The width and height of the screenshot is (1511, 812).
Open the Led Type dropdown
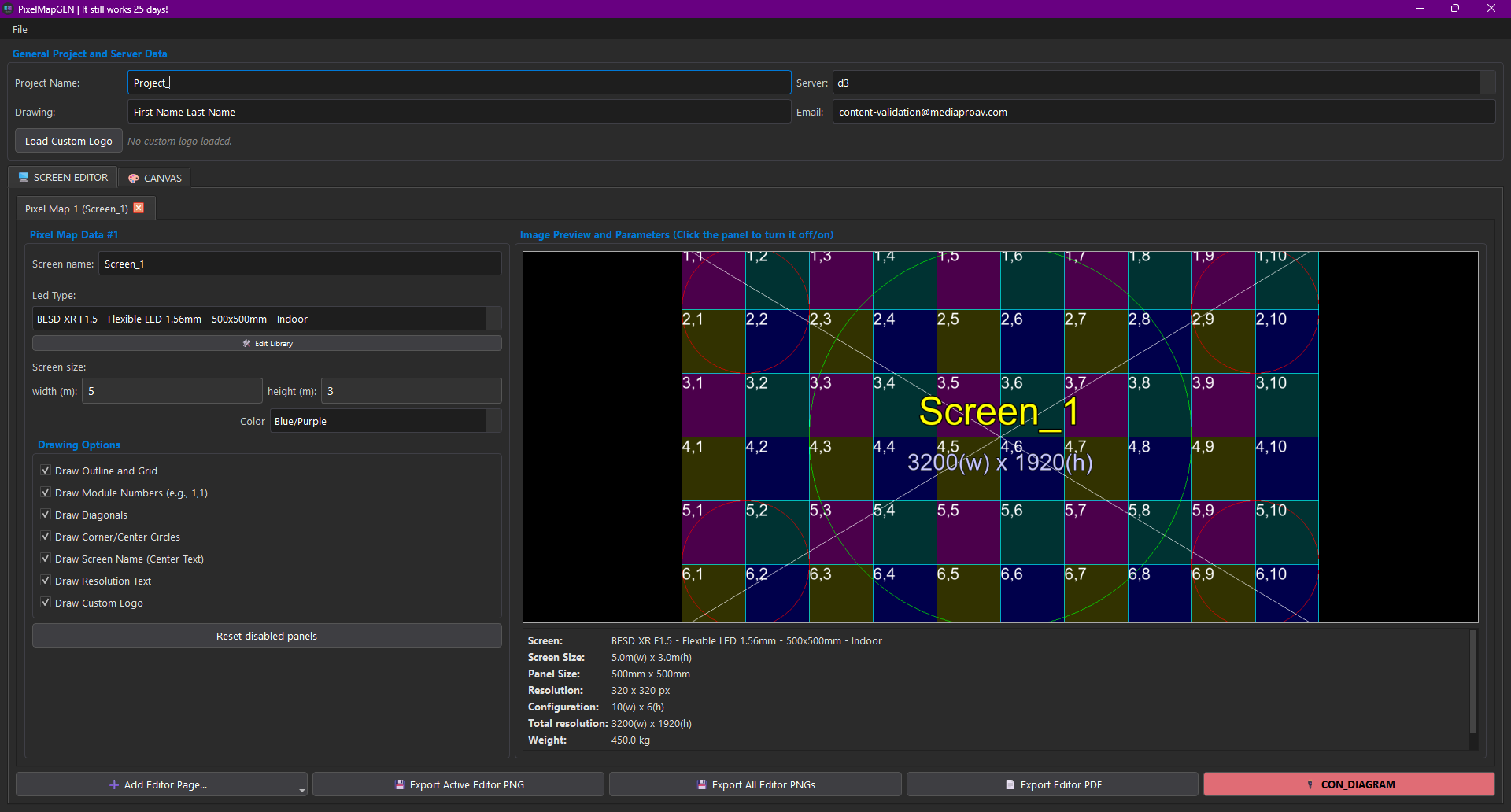(493, 319)
